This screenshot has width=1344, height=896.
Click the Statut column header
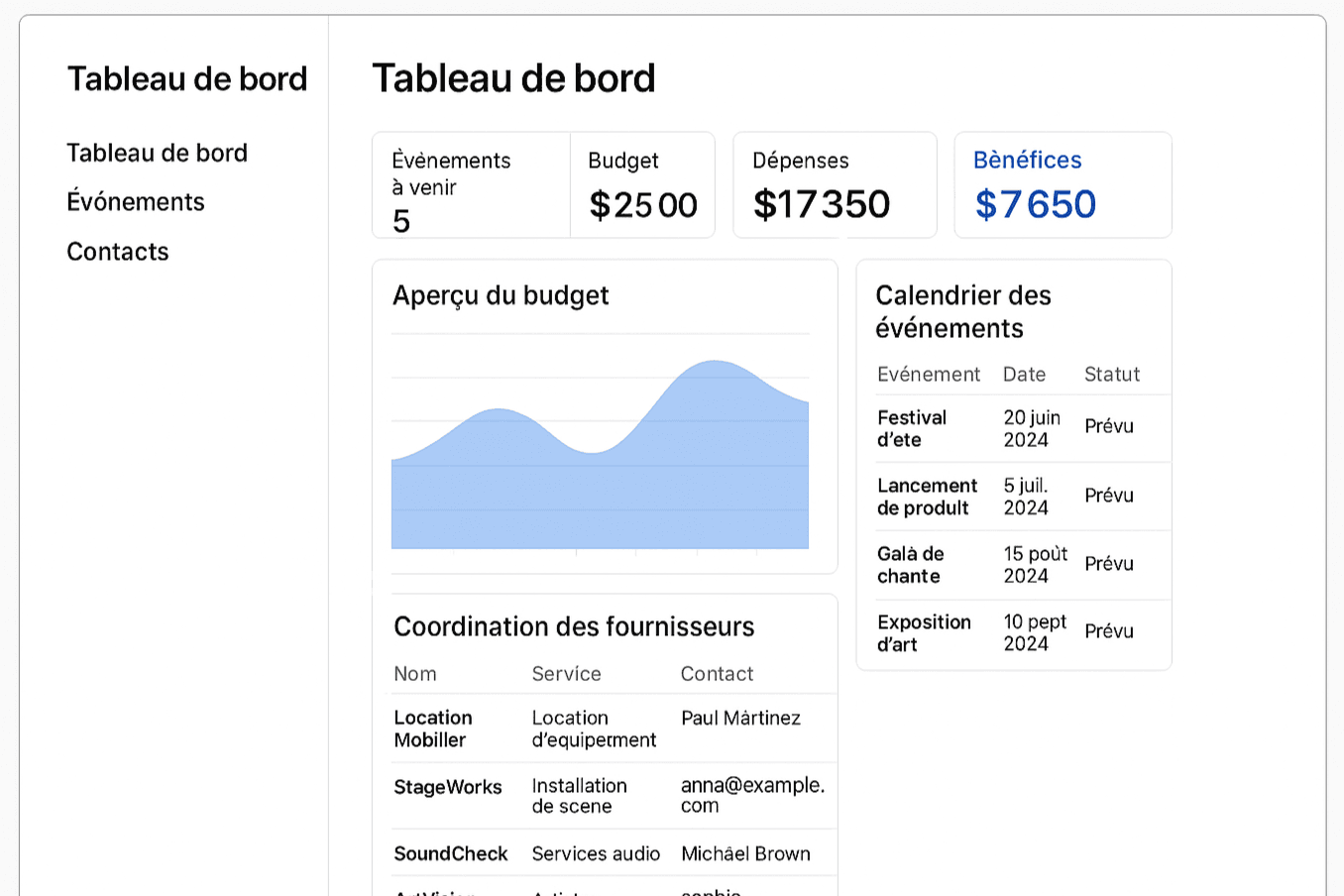[1112, 374]
